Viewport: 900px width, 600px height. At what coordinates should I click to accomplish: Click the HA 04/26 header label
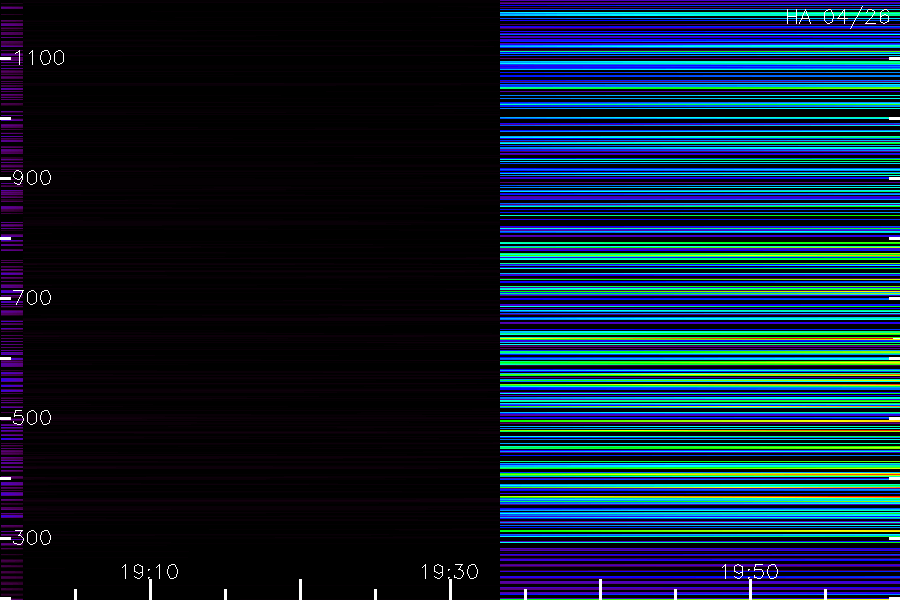click(838, 17)
